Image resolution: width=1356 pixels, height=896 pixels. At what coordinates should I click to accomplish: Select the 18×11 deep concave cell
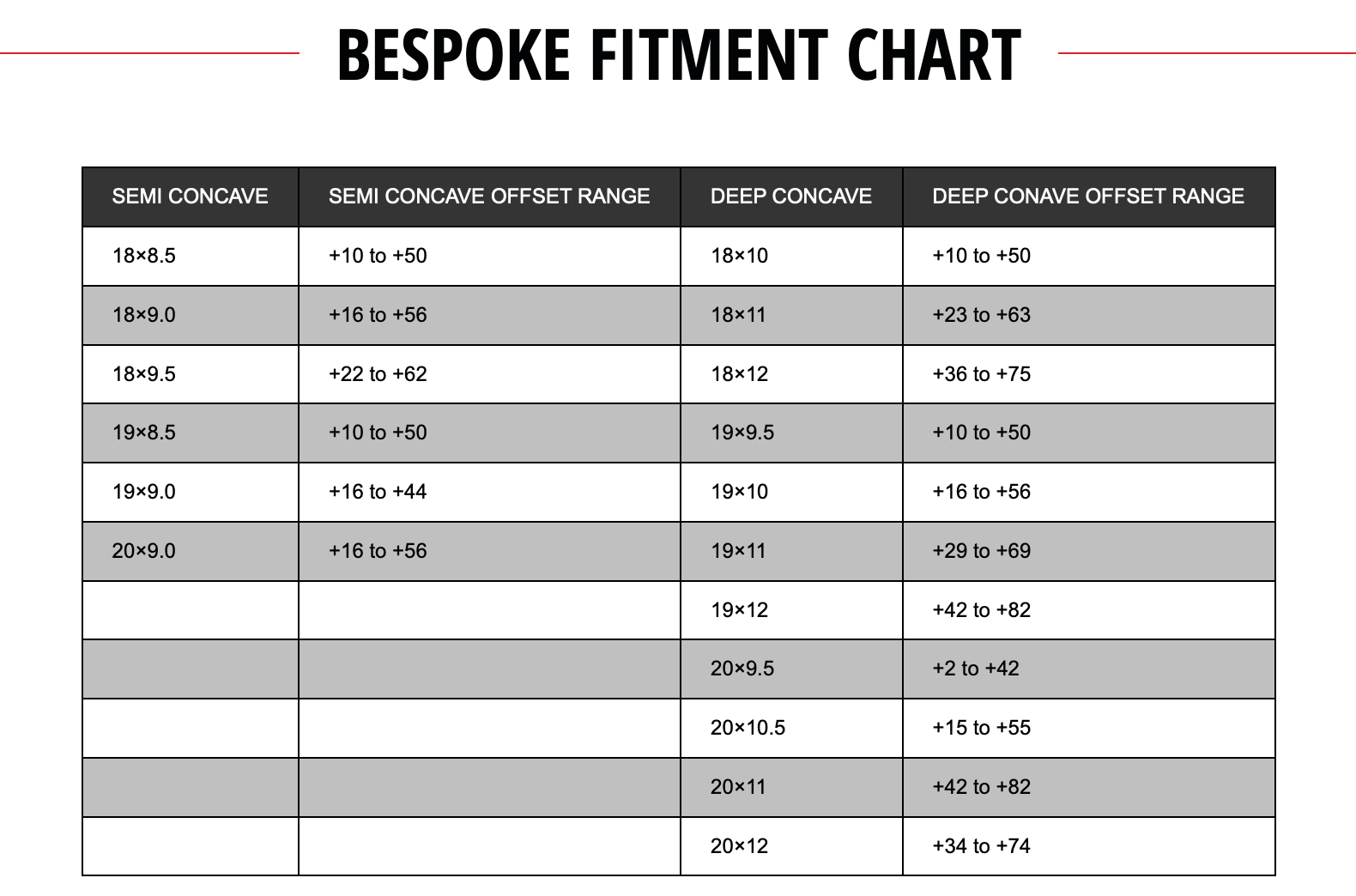pos(738,315)
